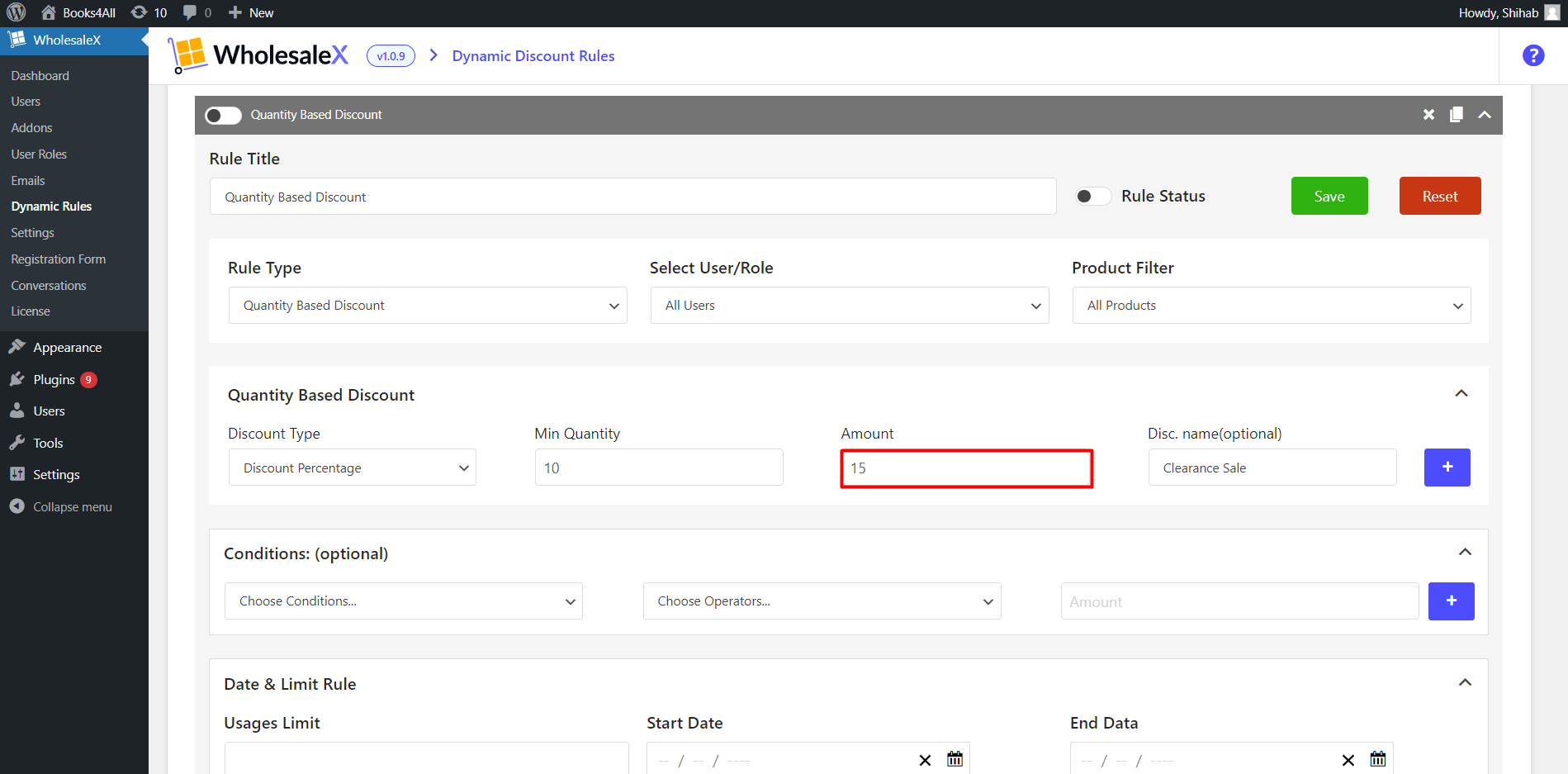Click the Collapse menu arrow icon
1568x774 pixels.
tap(17, 506)
